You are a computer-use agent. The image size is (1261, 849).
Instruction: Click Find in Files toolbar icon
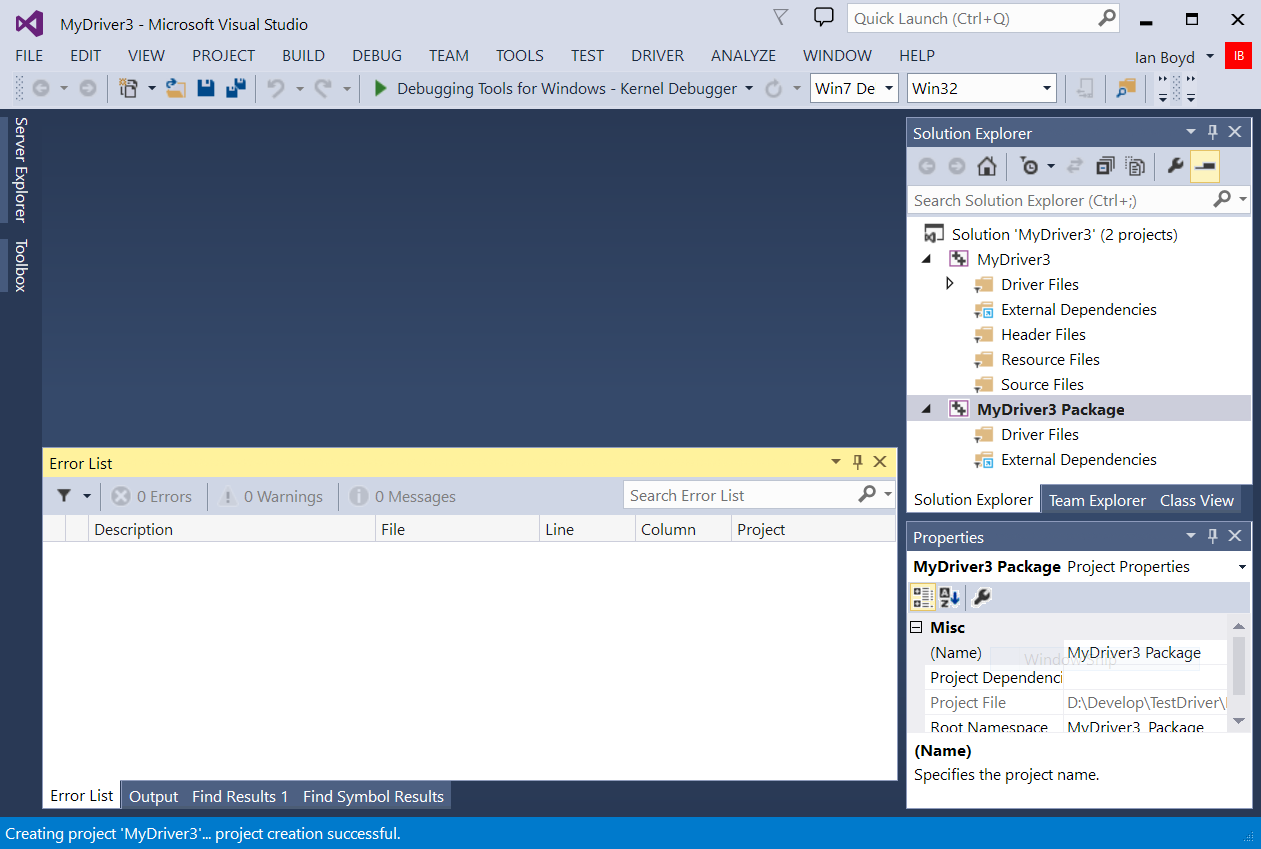[1127, 88]
